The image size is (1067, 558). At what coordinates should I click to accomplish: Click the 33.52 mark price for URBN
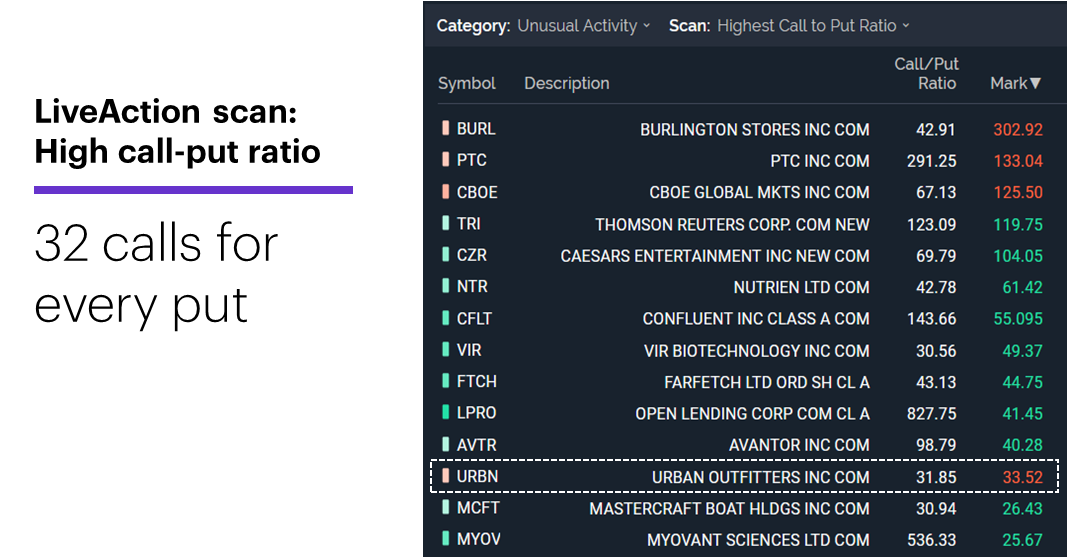1023,477
